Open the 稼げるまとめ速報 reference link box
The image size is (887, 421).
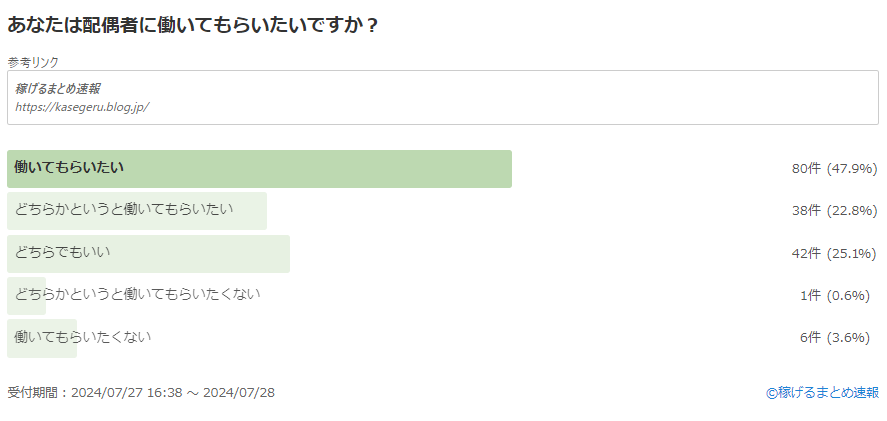coord(442,97)
